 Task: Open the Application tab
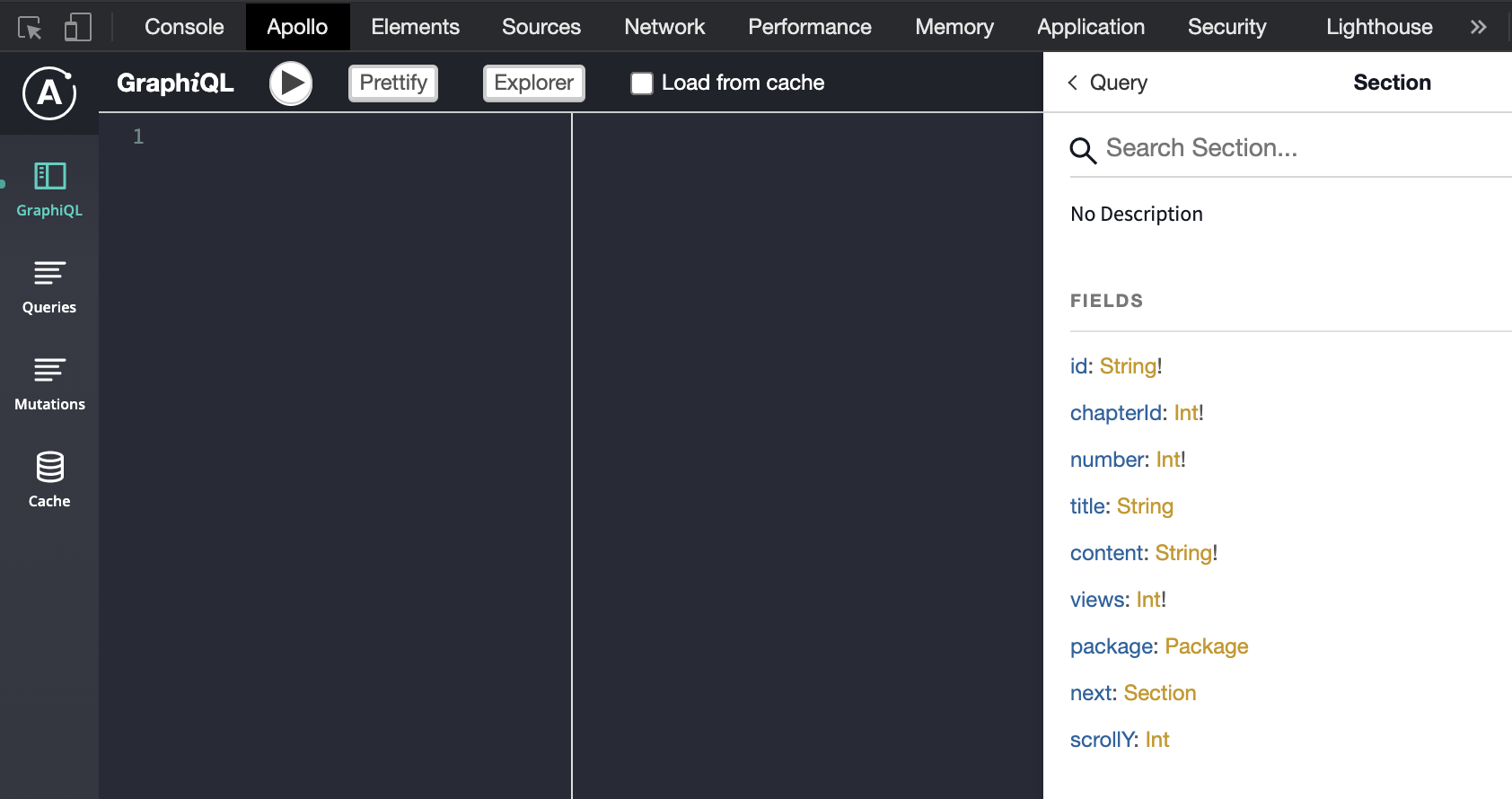(x=1091, y=27)
